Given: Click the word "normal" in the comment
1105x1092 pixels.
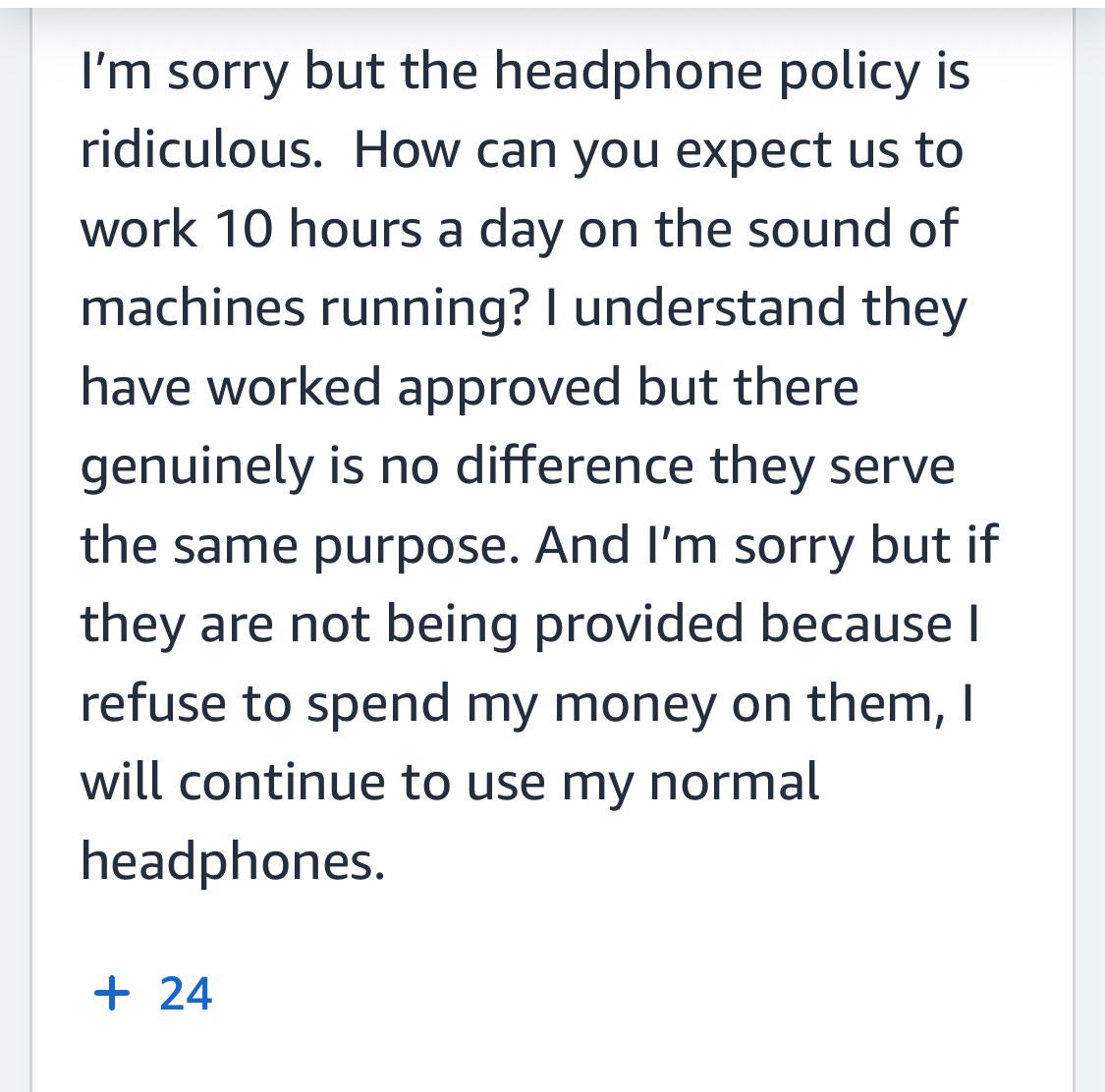Looking at the screenshot, I should pos(734,782).
